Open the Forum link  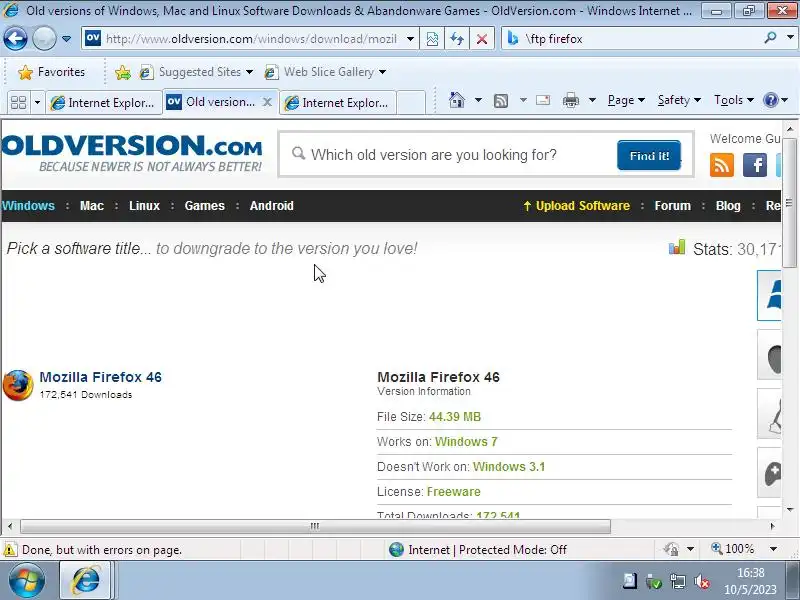click(672, 206)
